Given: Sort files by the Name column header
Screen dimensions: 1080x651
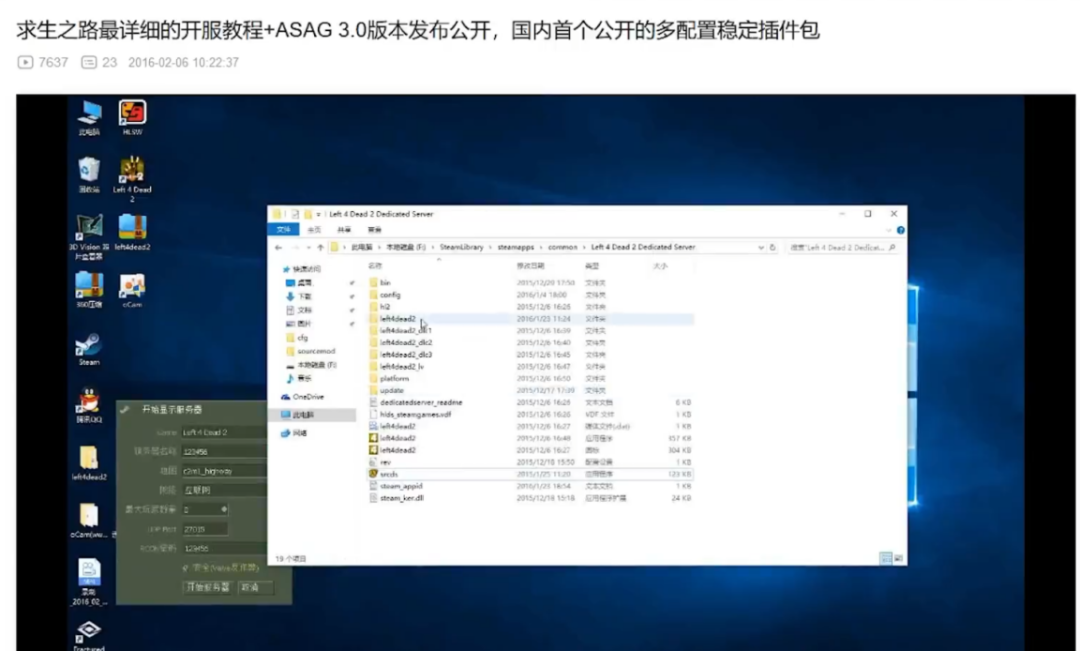Looking at the screenshot, I should pos(375,266).
